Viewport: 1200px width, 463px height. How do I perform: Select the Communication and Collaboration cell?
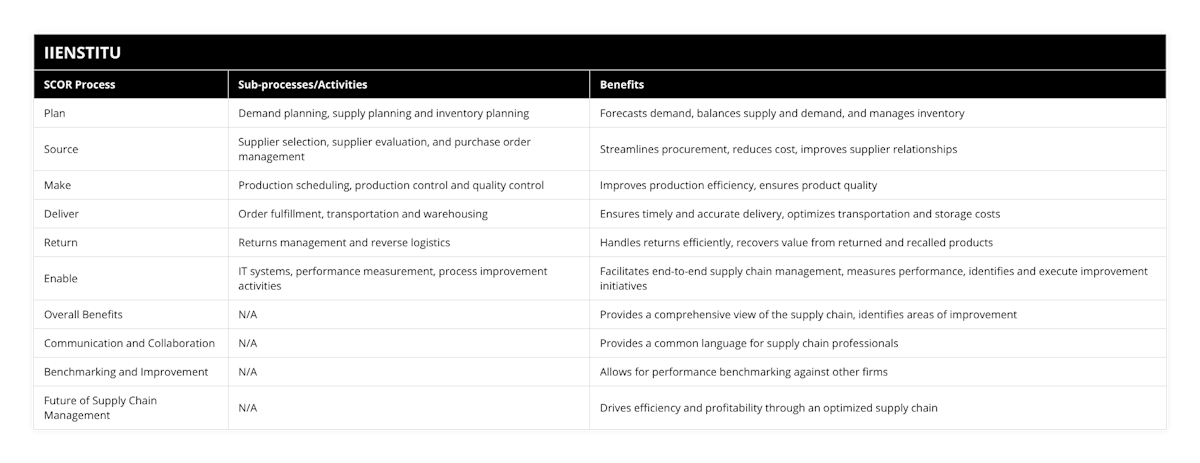point(129,343)
